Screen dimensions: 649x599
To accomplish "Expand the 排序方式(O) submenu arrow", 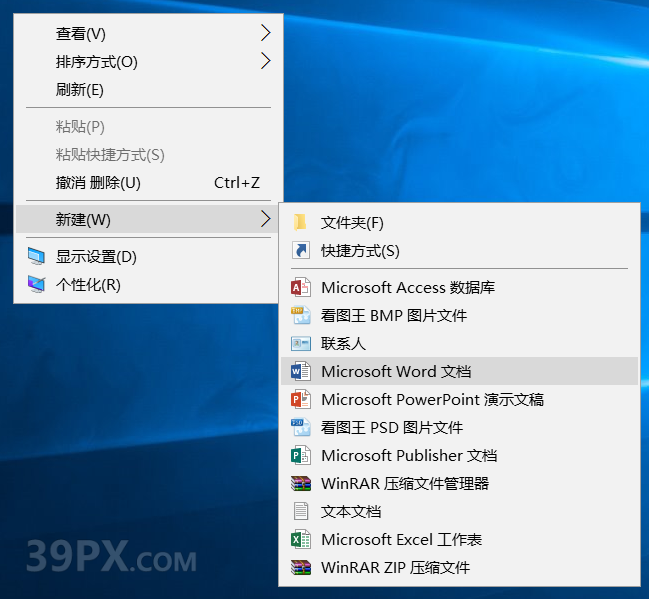I will pyautogui.click(x=266, y=61).
